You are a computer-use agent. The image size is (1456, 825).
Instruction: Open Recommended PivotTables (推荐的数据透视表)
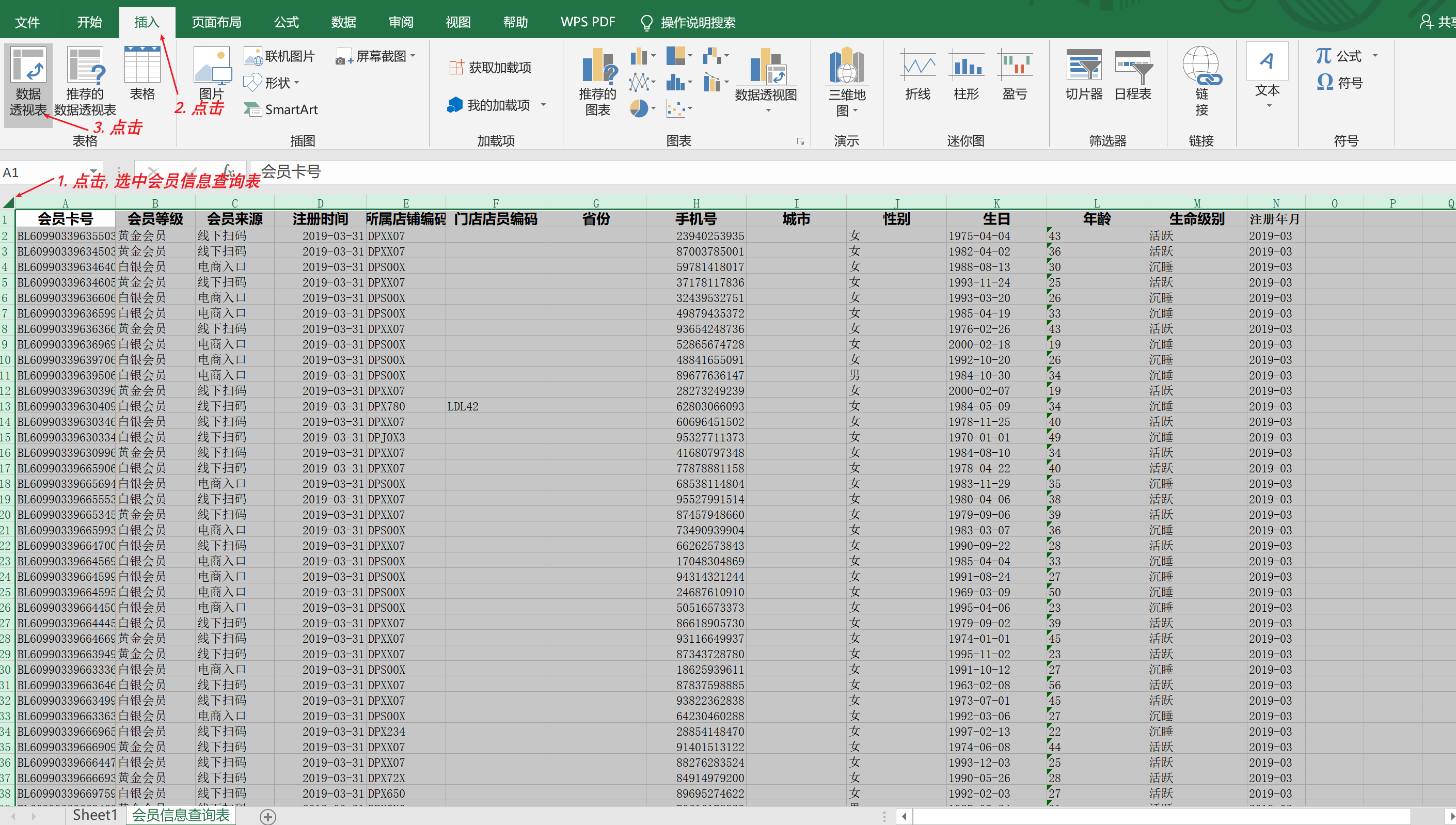tap(85, 66)
